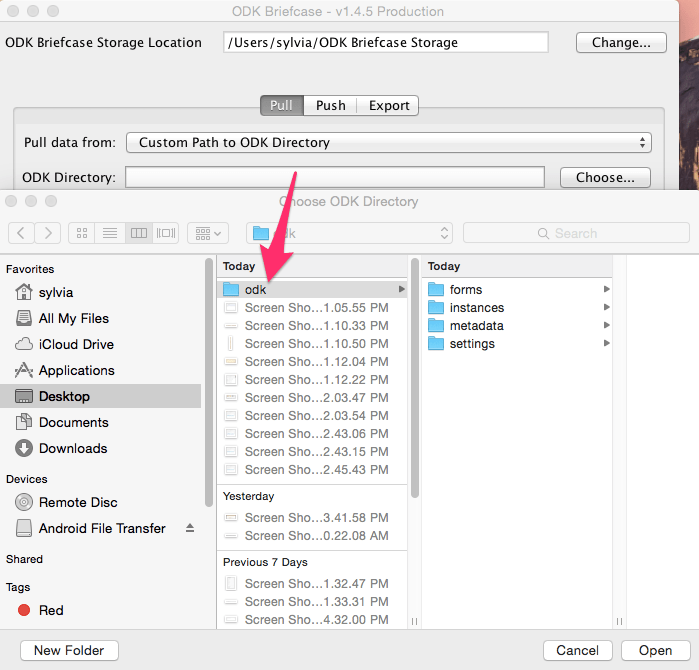Select sylvia home in Favorites
699x670 pixels.
[x=100, y=292]
